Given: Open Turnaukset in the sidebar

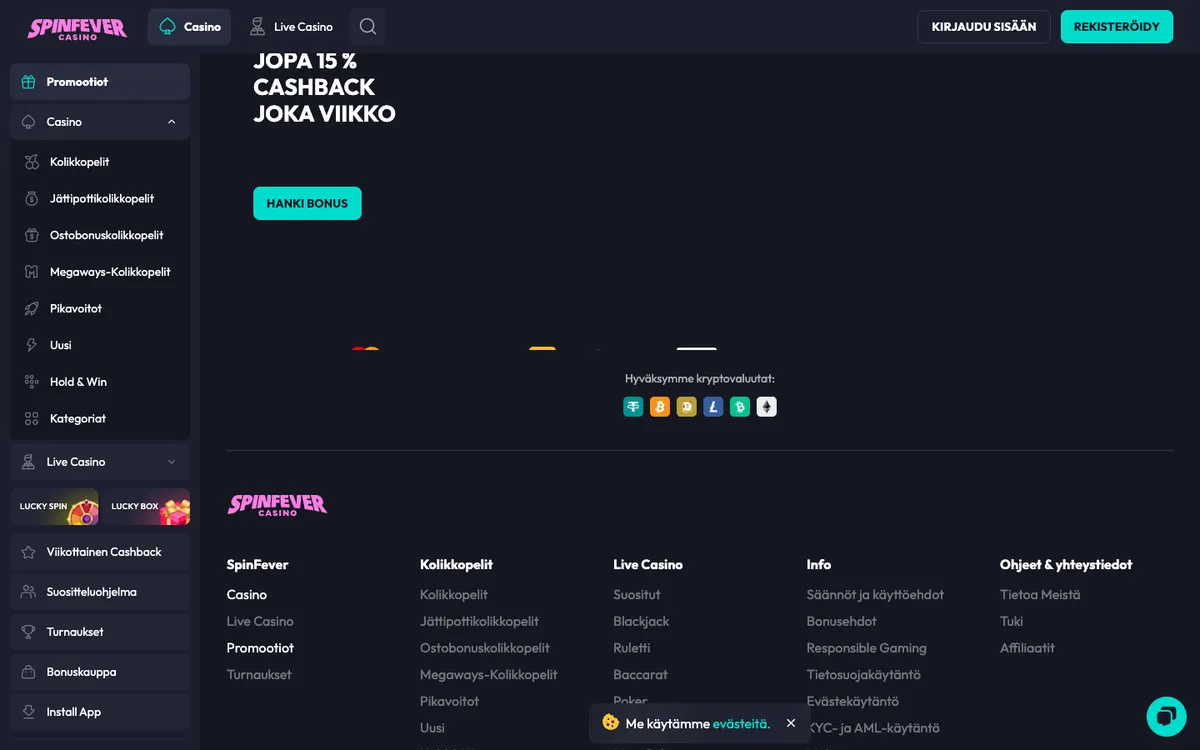Looking at the screenshot, I should tap(100, 632).
